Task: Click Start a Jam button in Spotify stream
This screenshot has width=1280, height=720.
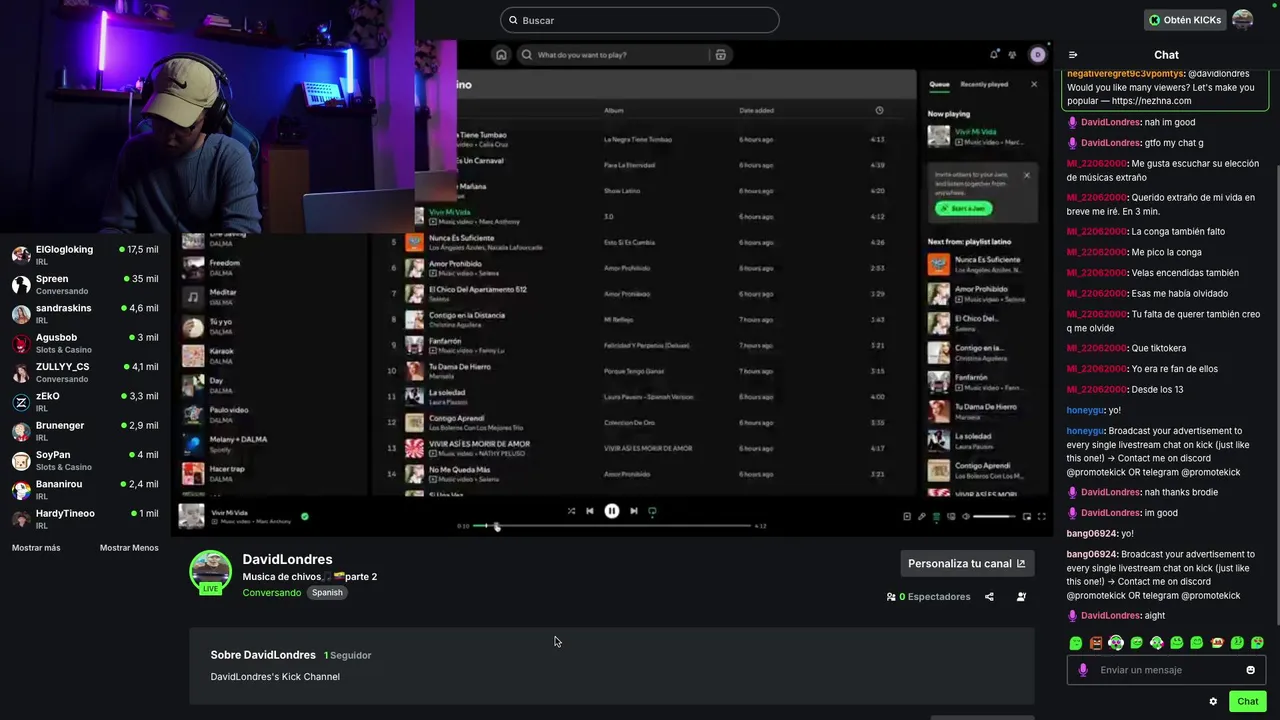Action: (x=962, y=208)
